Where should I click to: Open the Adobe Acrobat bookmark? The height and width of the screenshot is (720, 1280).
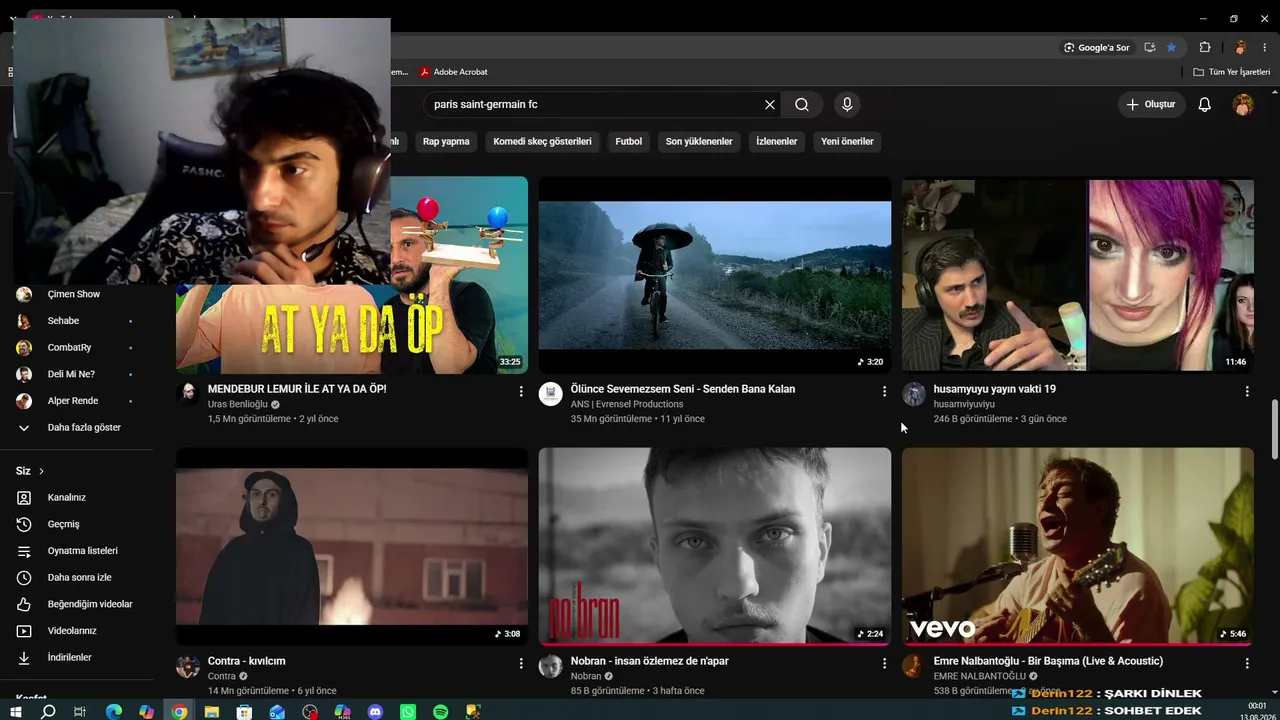[454, 72]
